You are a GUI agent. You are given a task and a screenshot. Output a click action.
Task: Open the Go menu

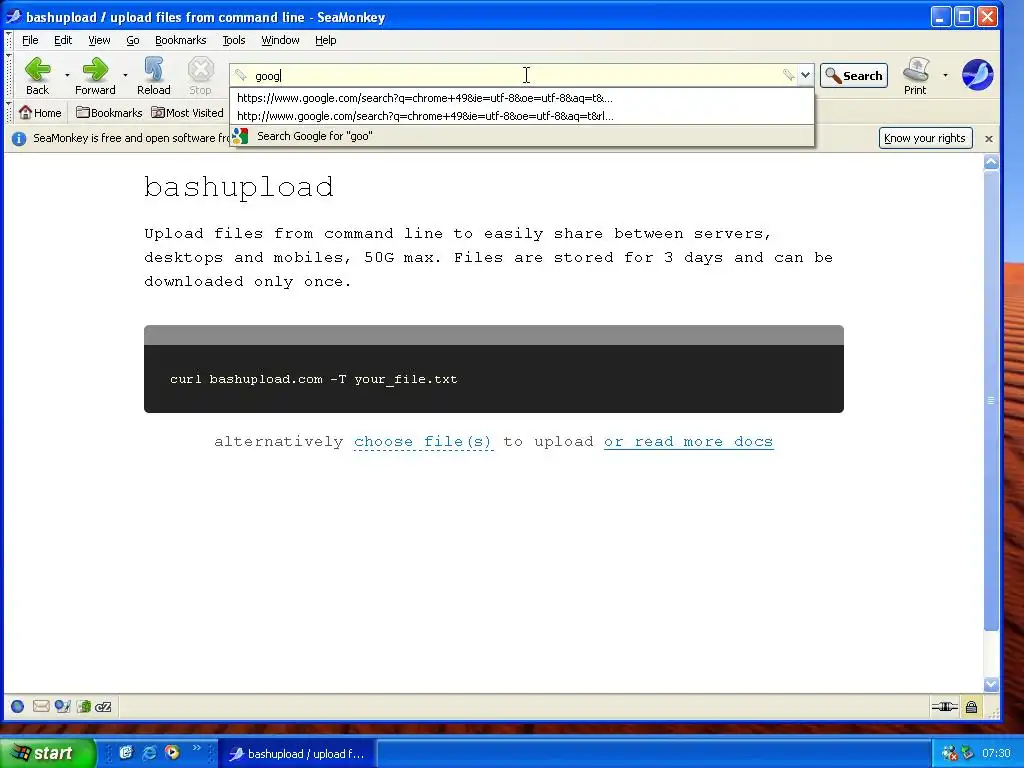(133, 40)
